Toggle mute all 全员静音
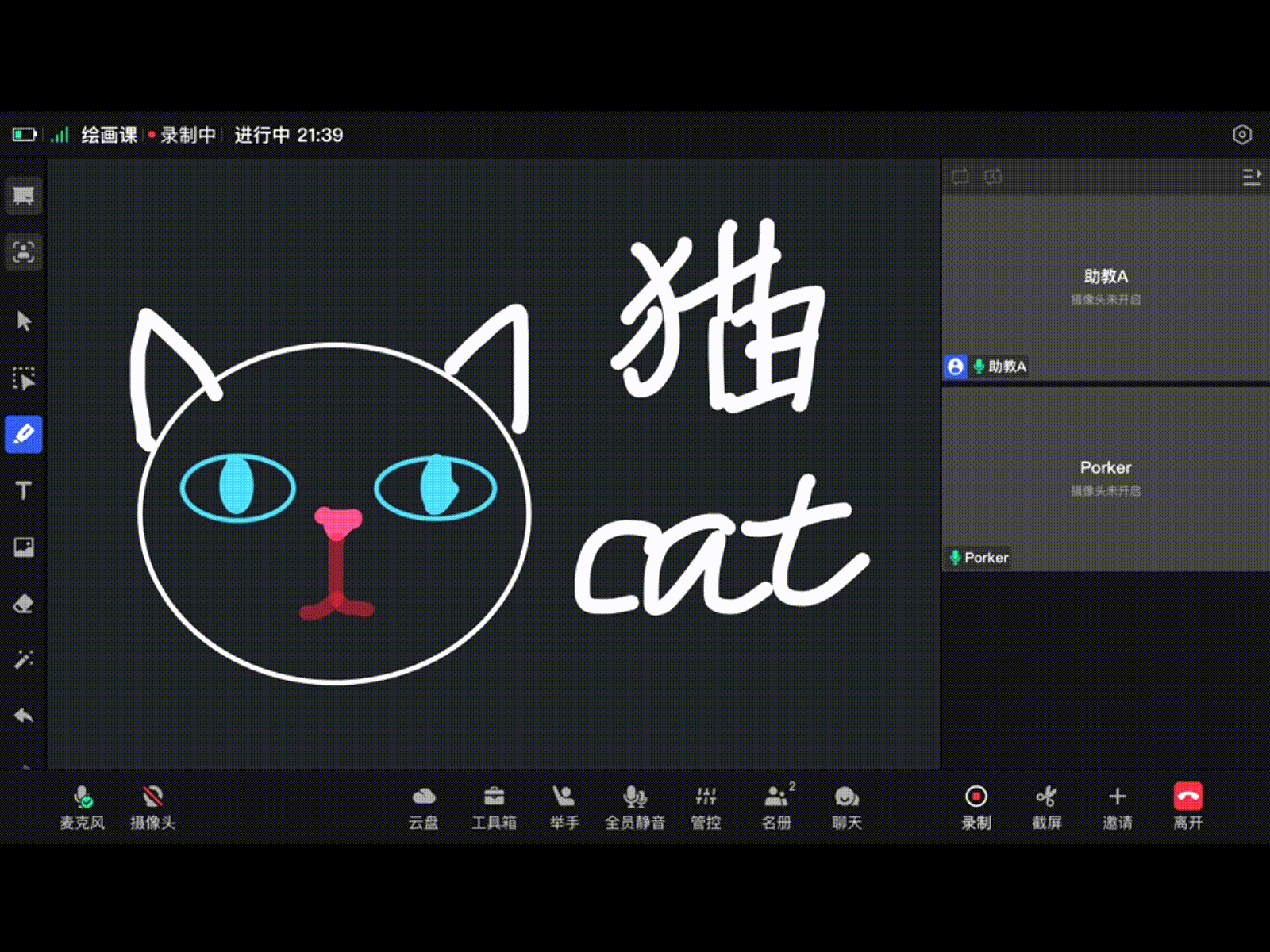 [x=635, y=808]
